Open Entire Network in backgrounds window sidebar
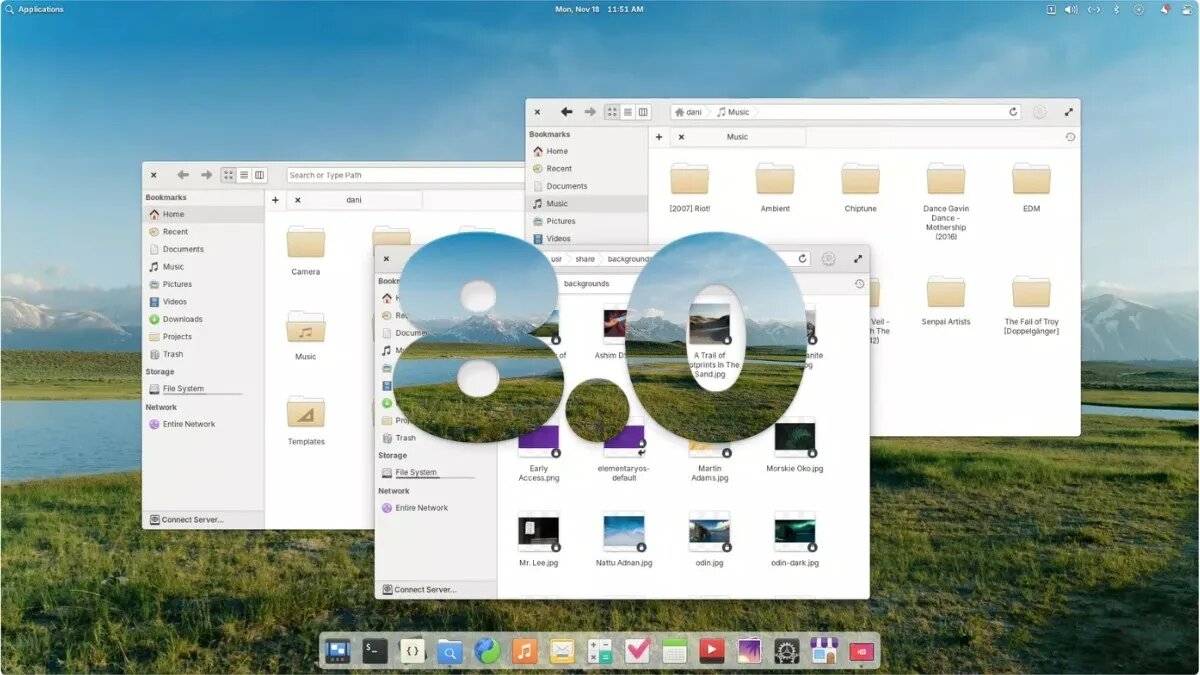Screen dimensions: 1200x675 436,508
